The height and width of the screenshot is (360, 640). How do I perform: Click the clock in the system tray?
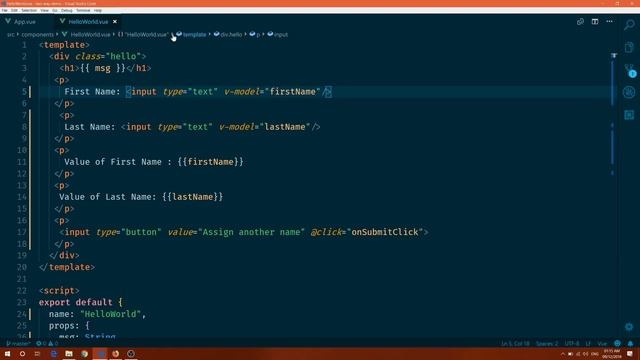point(611,353)
